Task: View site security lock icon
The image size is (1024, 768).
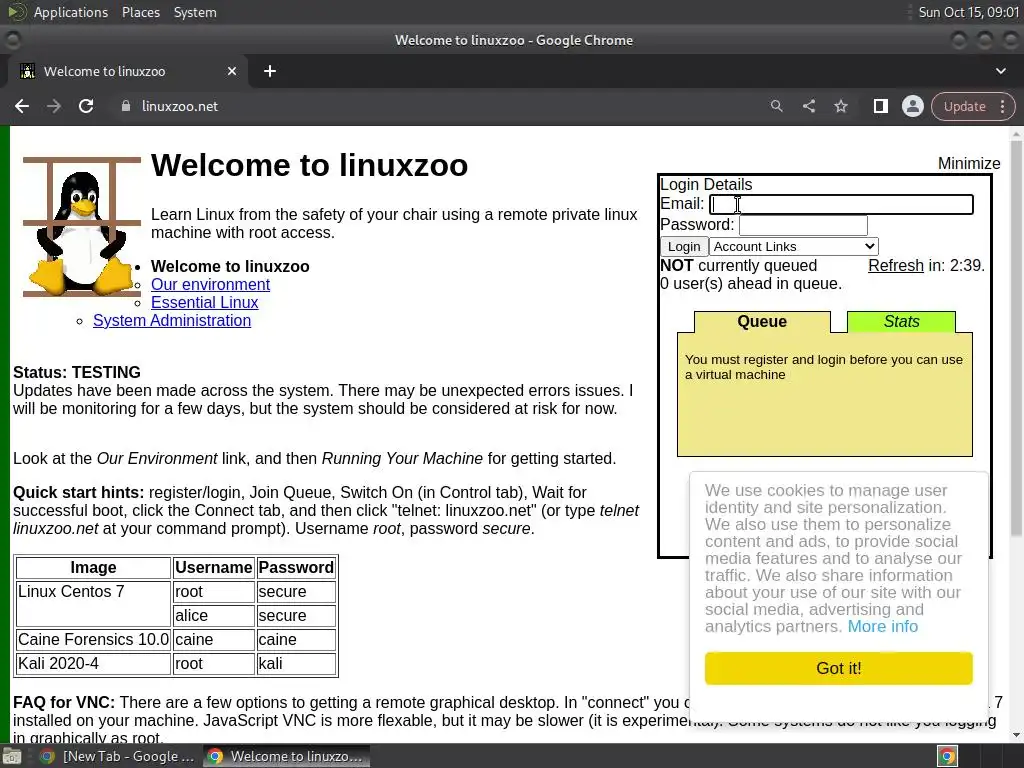Action: tap(125, 106)
